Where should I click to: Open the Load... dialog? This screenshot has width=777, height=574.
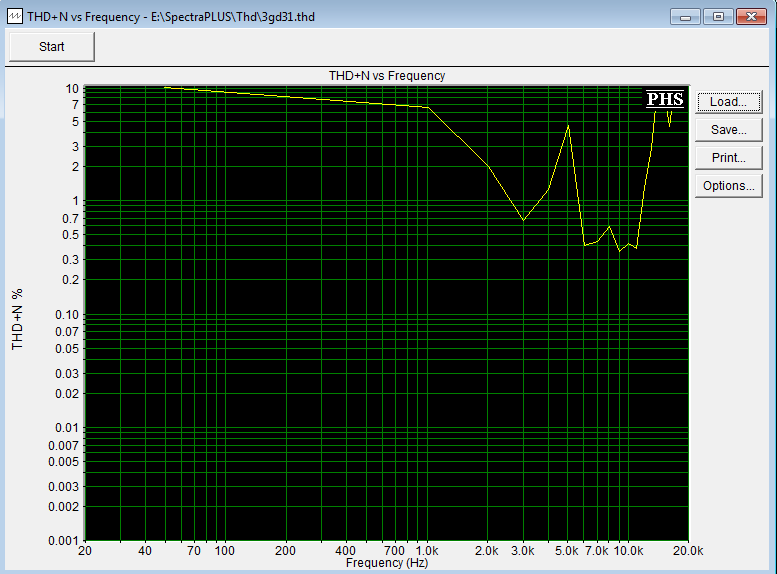(728, 102)
